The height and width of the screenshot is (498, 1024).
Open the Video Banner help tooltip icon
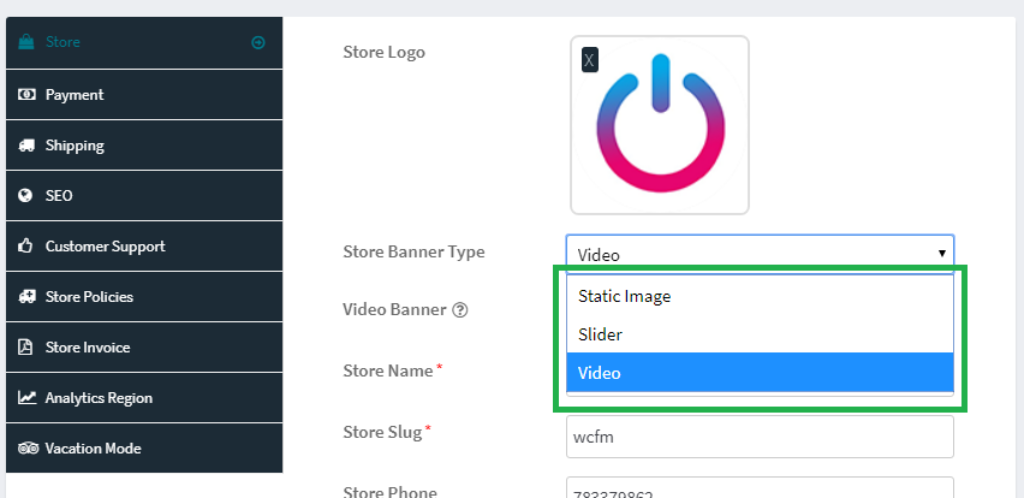click(x=460, y=310)
